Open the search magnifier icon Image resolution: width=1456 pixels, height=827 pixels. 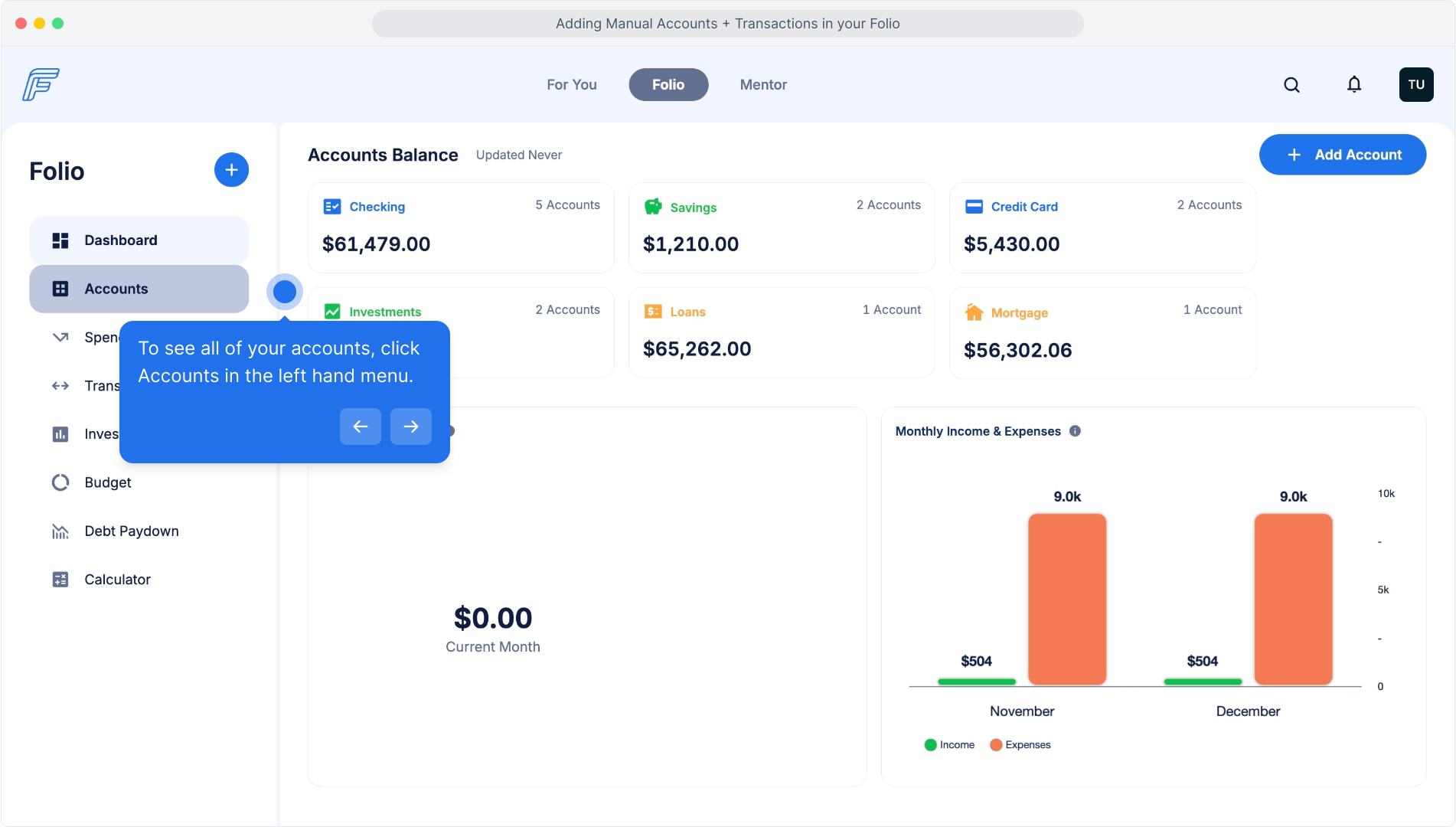click(1291, 85)
